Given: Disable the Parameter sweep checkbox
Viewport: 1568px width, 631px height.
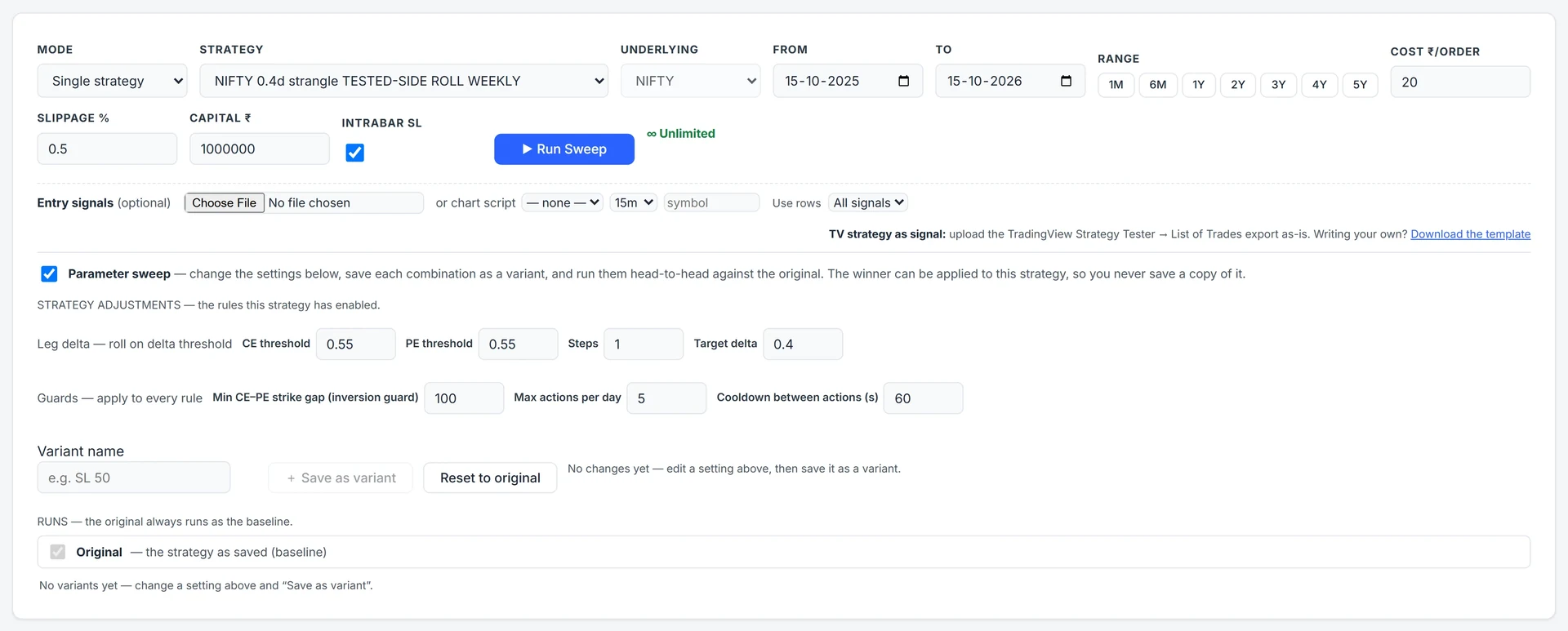Looking at the screenshot, I should click(x=49, y=273).
